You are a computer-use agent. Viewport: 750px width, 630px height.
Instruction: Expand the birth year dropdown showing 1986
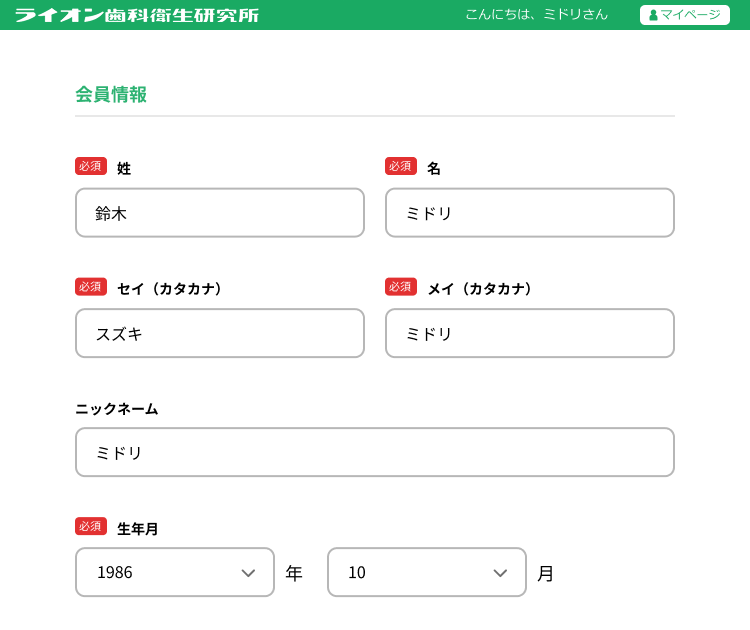[x=175, y=572]
